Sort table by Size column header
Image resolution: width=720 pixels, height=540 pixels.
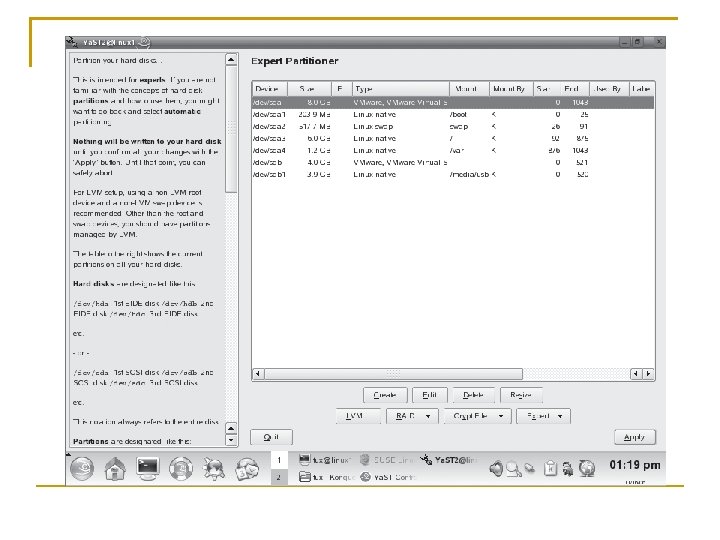tap(309, 89)
